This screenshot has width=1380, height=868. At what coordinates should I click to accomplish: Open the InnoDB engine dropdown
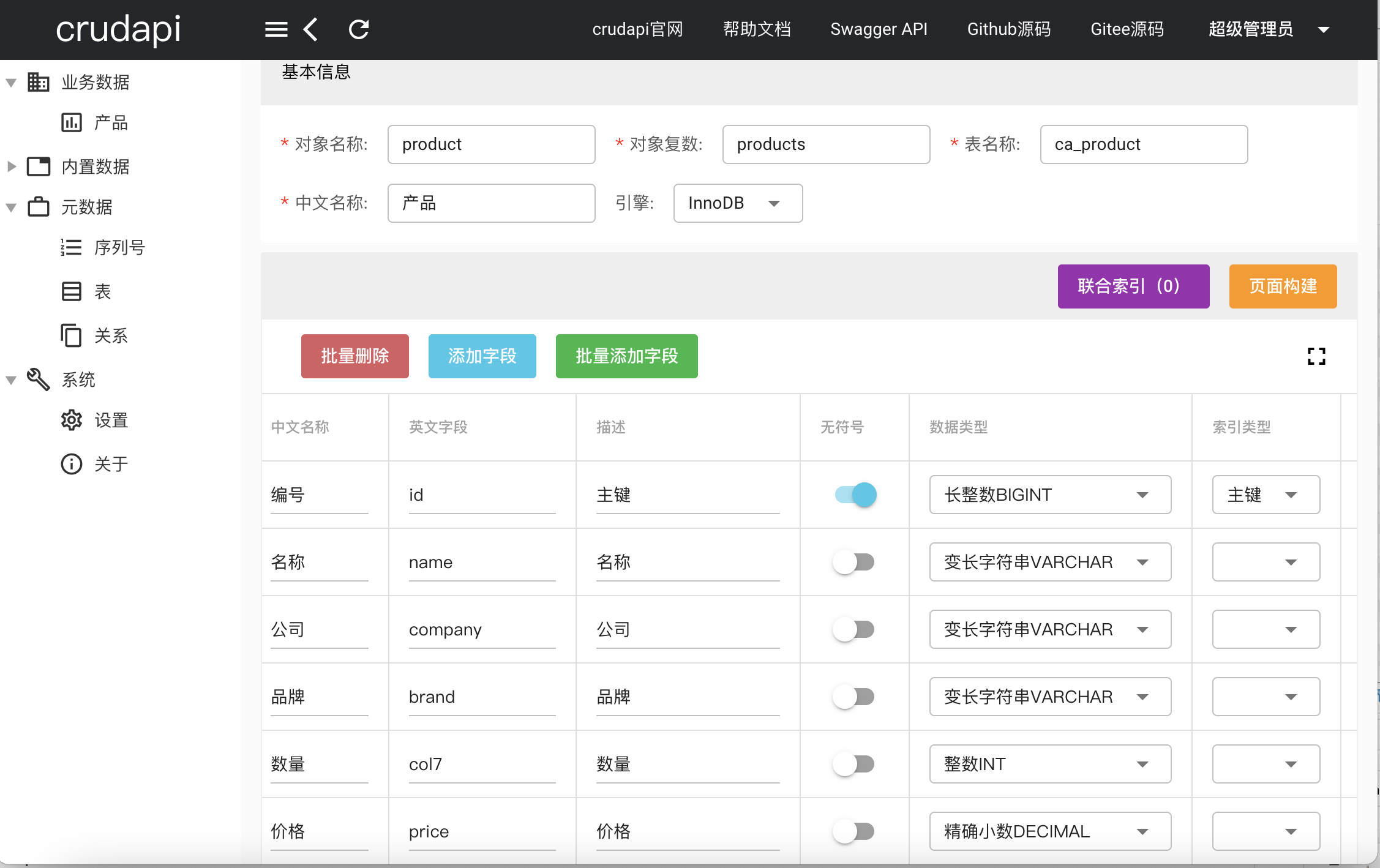tap(737, 203)
